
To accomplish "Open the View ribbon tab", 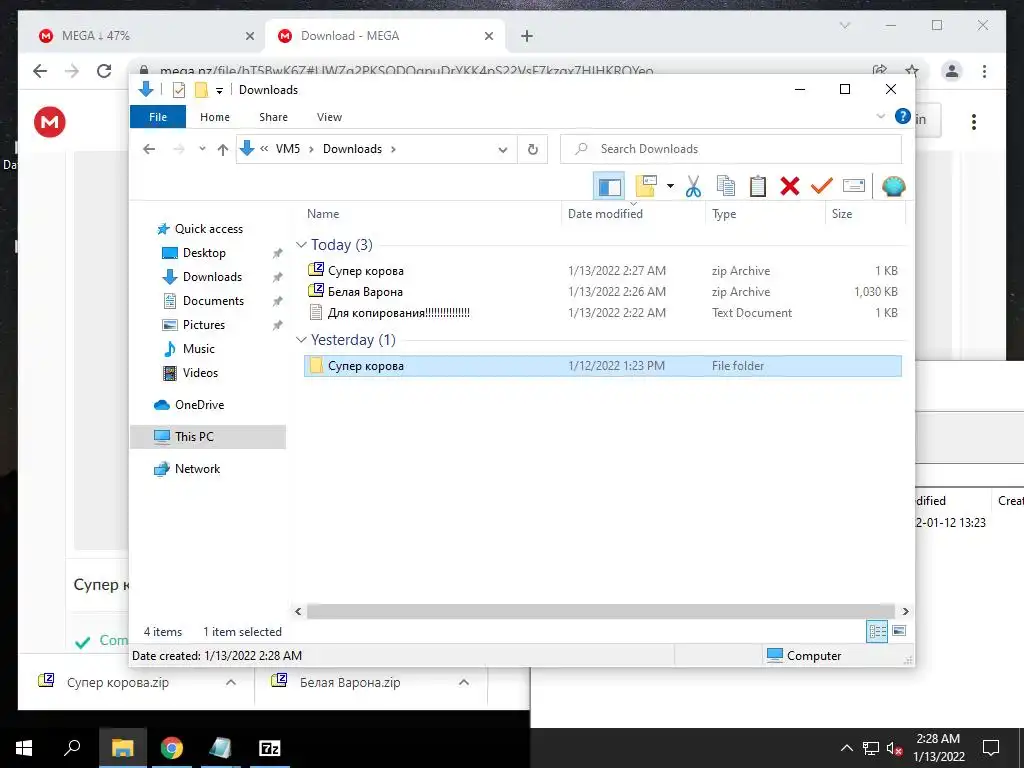I will click(x=329, y=117).
